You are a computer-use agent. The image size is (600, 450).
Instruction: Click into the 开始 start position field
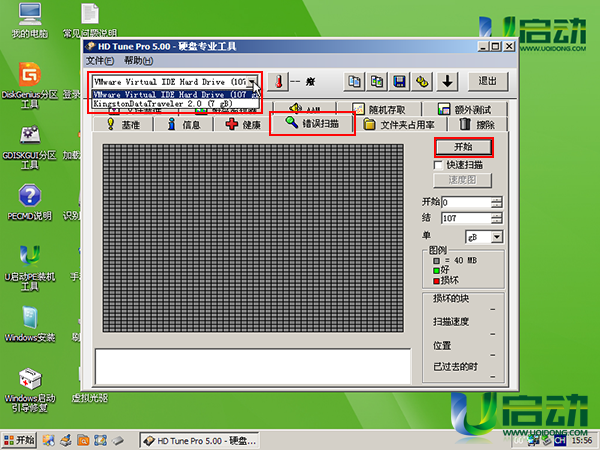click(x=466, y=202)
